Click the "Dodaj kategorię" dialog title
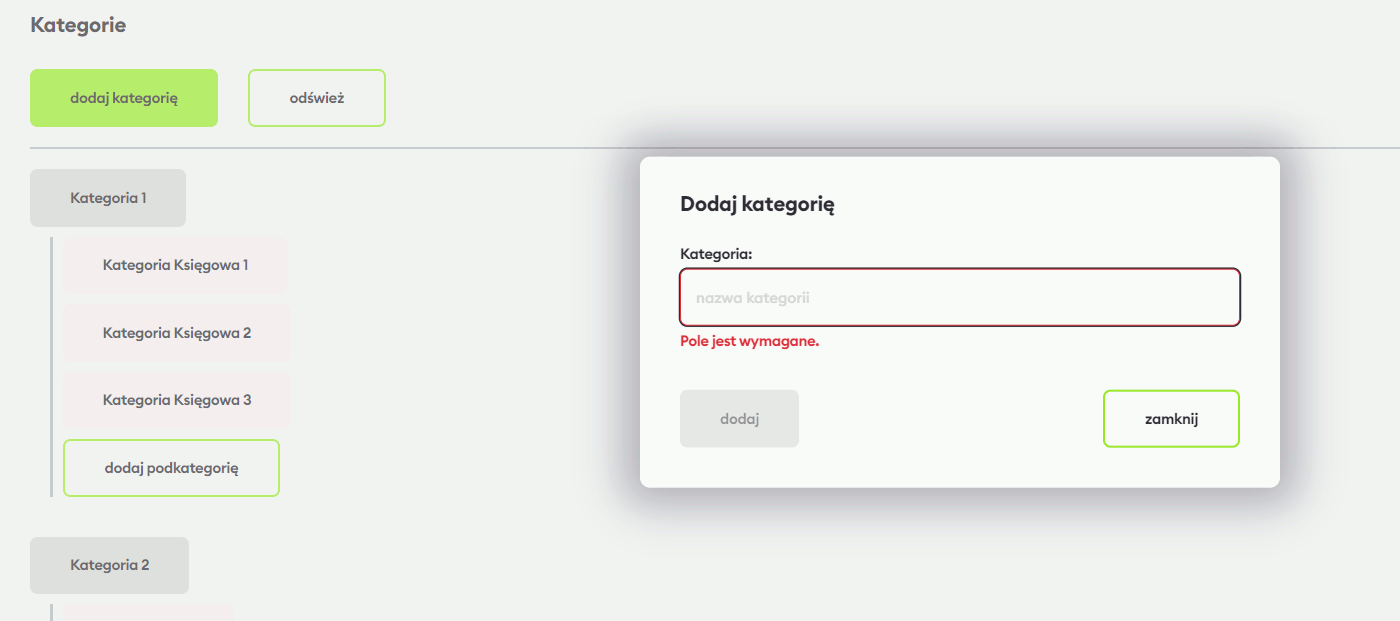 (757, 205)
